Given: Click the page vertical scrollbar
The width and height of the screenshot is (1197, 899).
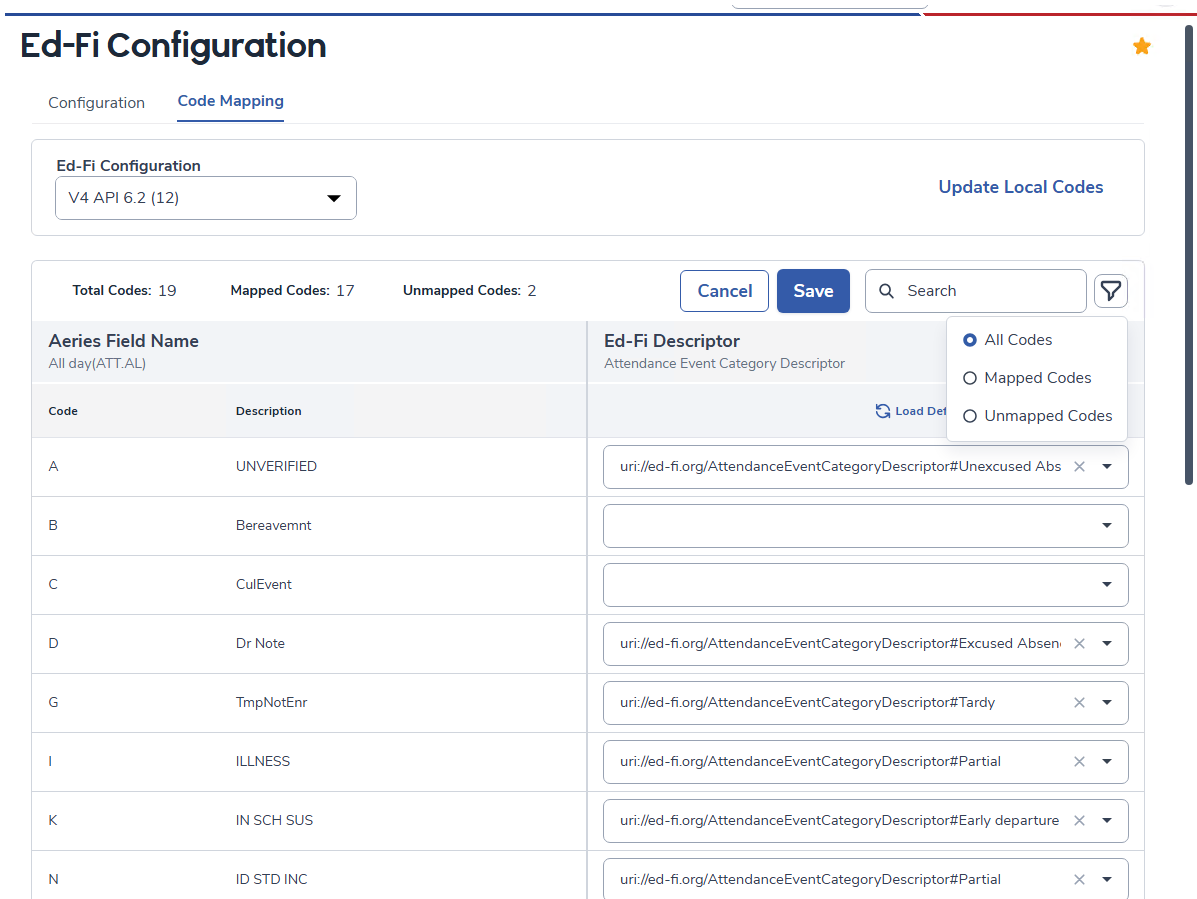Looking at the screenshot, I should pyautogui.click(x=1189, y=256).
